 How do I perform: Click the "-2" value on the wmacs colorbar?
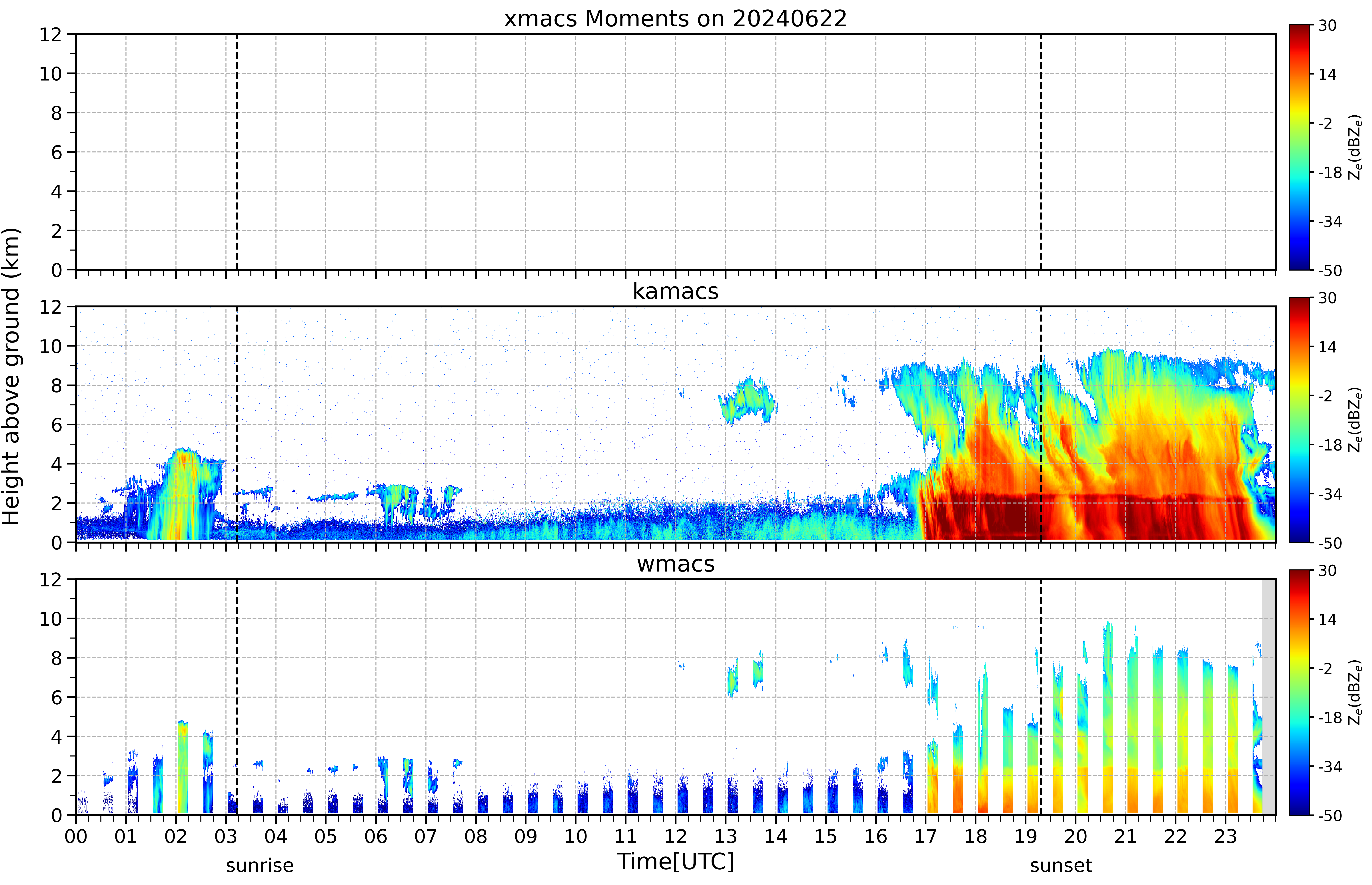tap(1325, 668)
